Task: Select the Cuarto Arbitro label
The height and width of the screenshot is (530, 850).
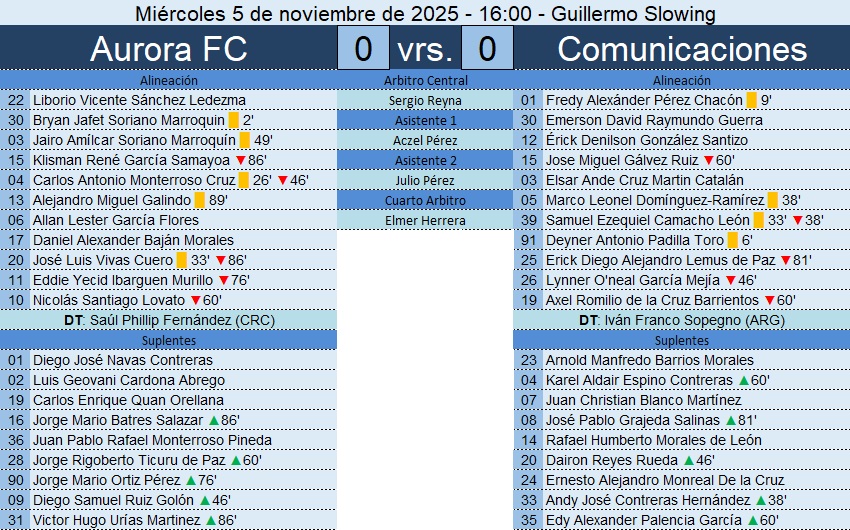Action: pos(425,200)
